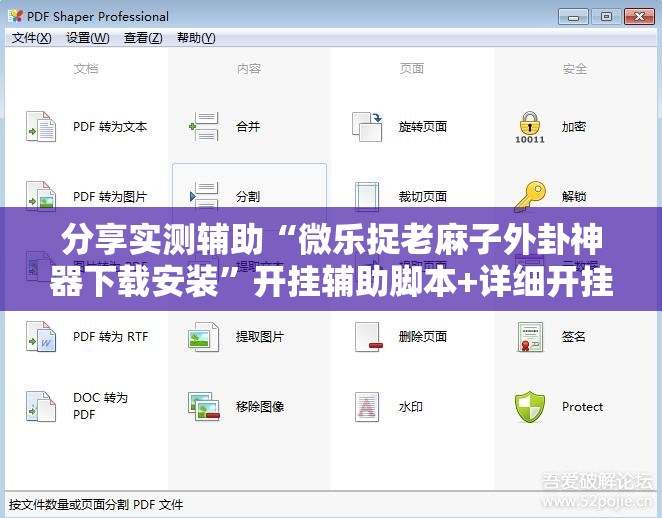Click the 加密 padlock icon
662x518 pixels.
tap(529, 127)
